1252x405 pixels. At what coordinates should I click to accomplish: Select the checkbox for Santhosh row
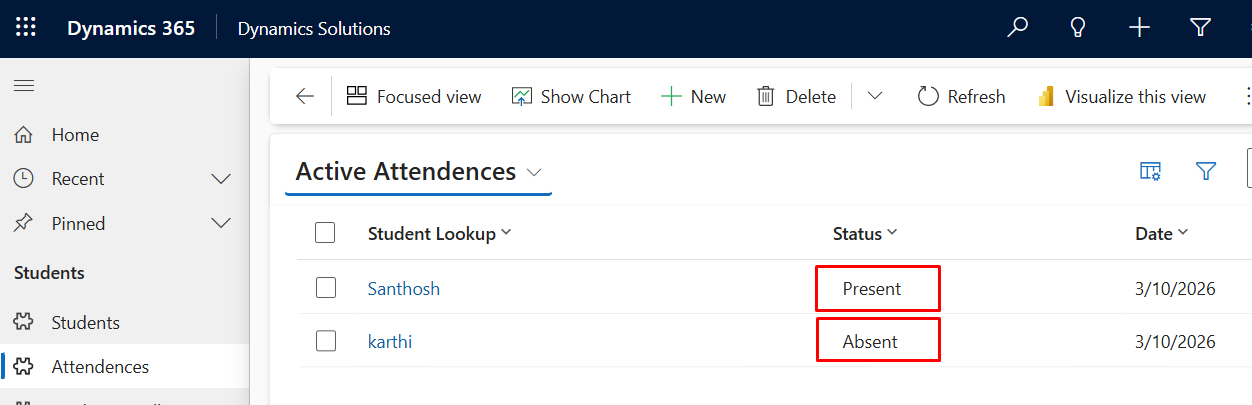click(x=325, y=288)
